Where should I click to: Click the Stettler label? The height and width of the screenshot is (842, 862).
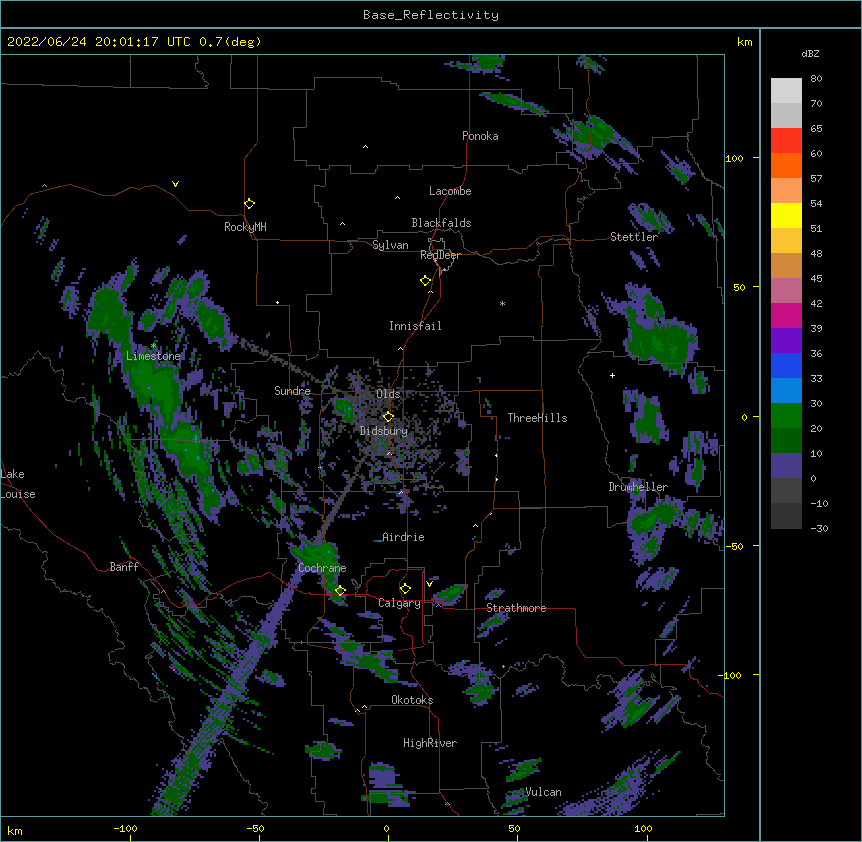pyautogui.click(x=634, y=237)
